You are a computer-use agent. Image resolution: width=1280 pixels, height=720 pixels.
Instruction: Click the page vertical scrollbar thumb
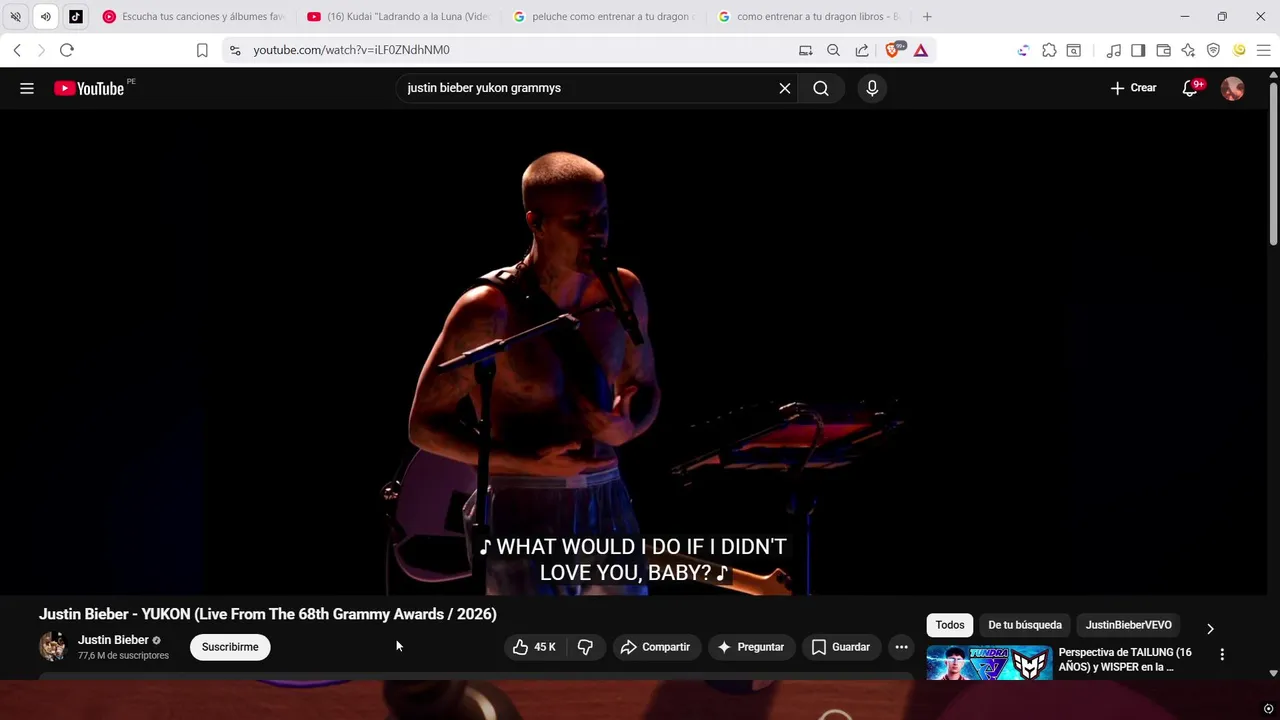click(1273, 165)
